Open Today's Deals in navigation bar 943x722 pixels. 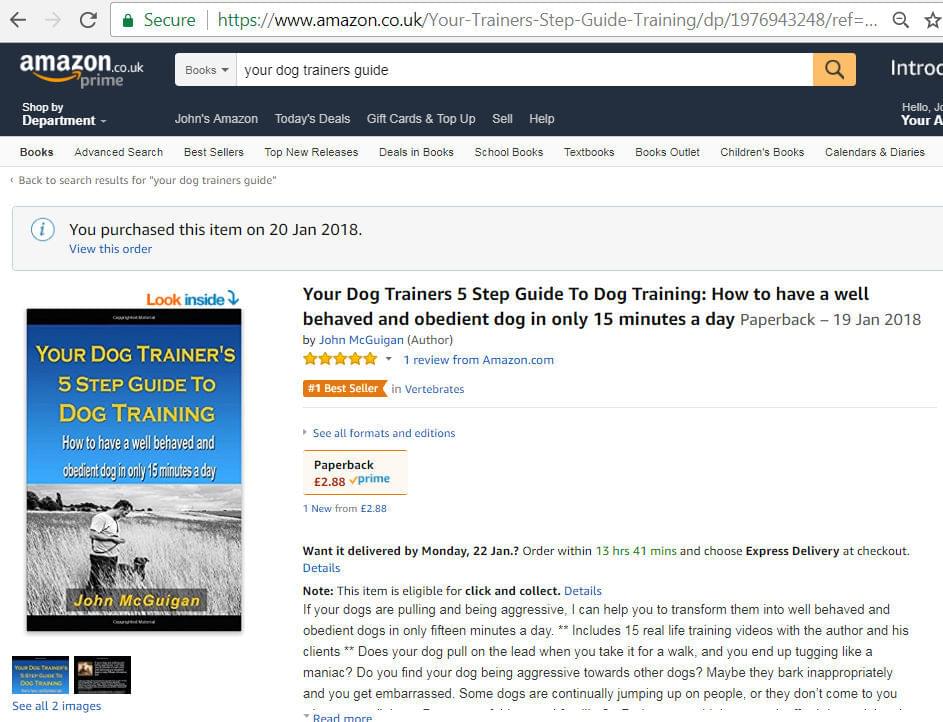point(312,119)
